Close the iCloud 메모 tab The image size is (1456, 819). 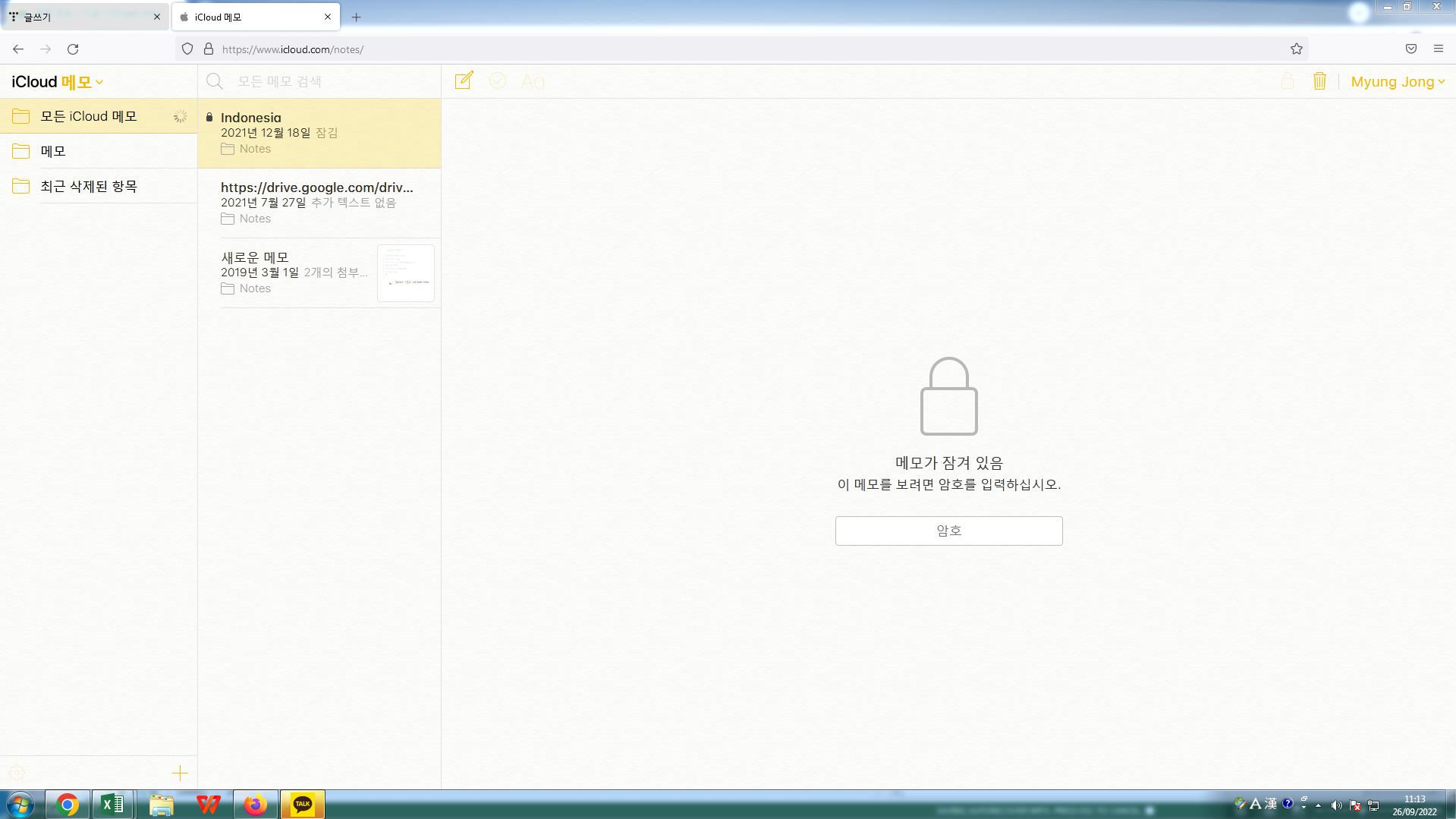328,17
